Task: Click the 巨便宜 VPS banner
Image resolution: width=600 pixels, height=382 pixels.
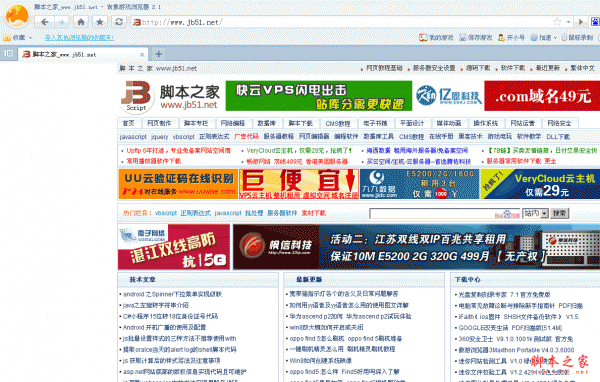Action: [299, 184]
